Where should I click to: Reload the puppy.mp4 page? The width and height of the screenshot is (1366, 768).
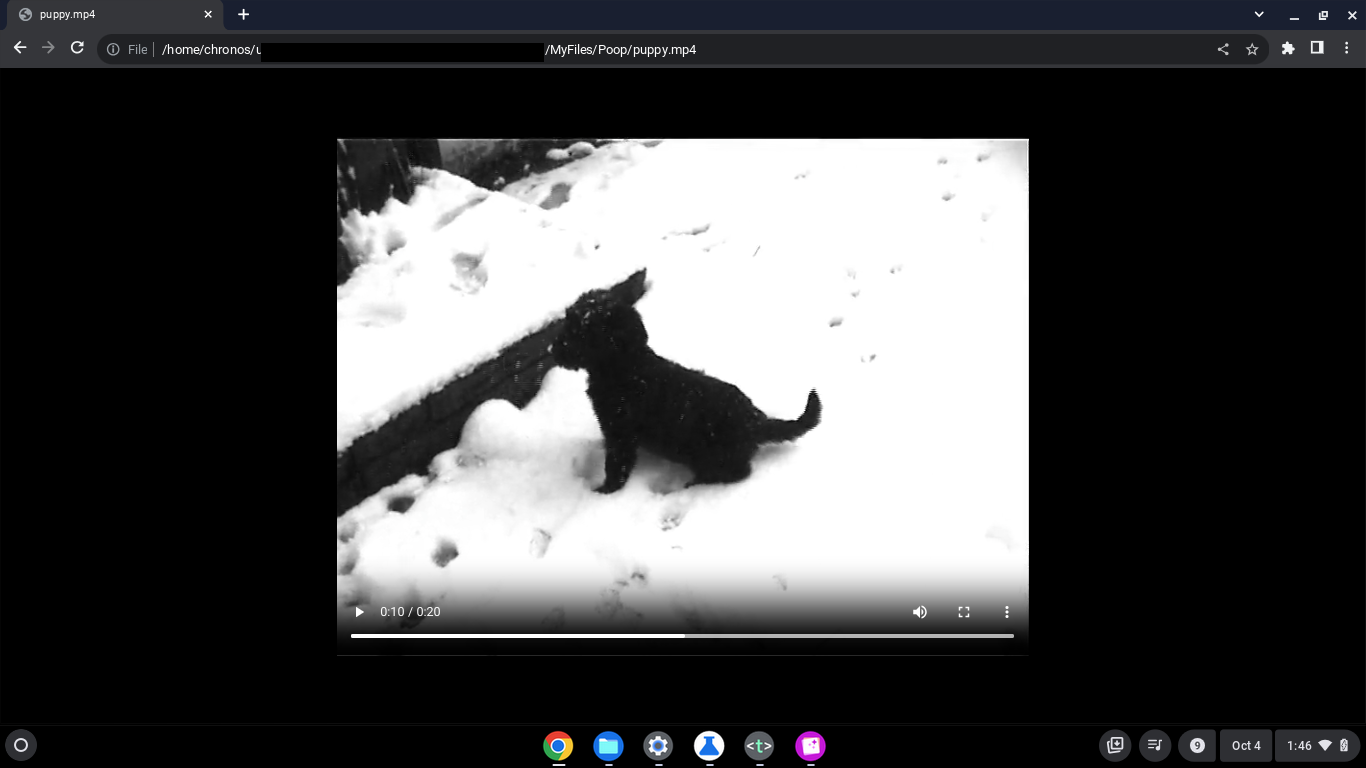(x=77, y=47)
